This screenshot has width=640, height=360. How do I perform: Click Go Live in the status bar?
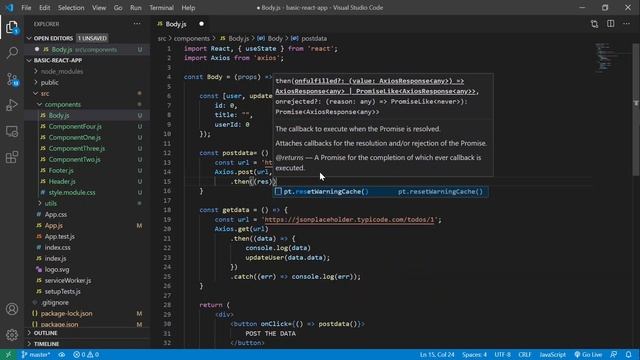(588, 354)
